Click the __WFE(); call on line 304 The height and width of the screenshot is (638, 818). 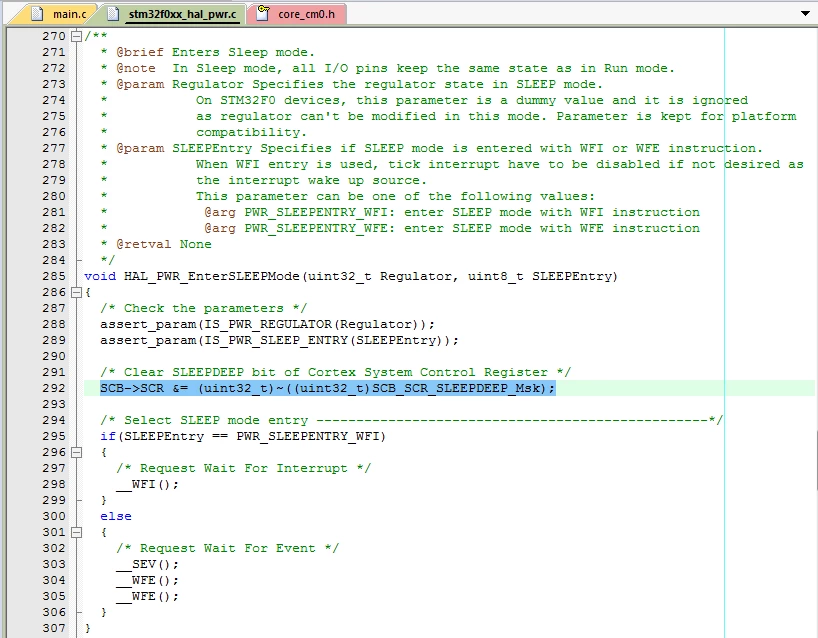[147, 580]
